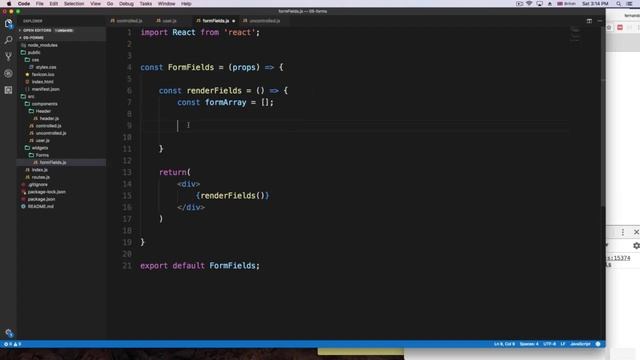Change the JavaScript language mode
This screenshot has width=640, height=360.
580,344
